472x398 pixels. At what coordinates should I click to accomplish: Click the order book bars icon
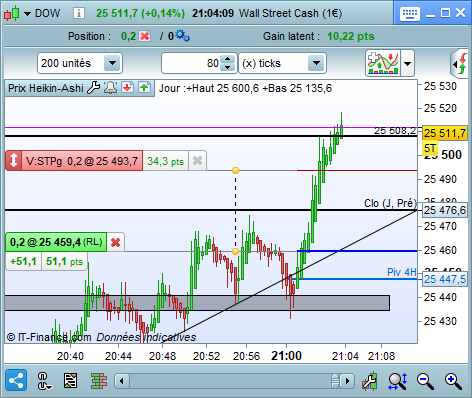tap(99, 380)
